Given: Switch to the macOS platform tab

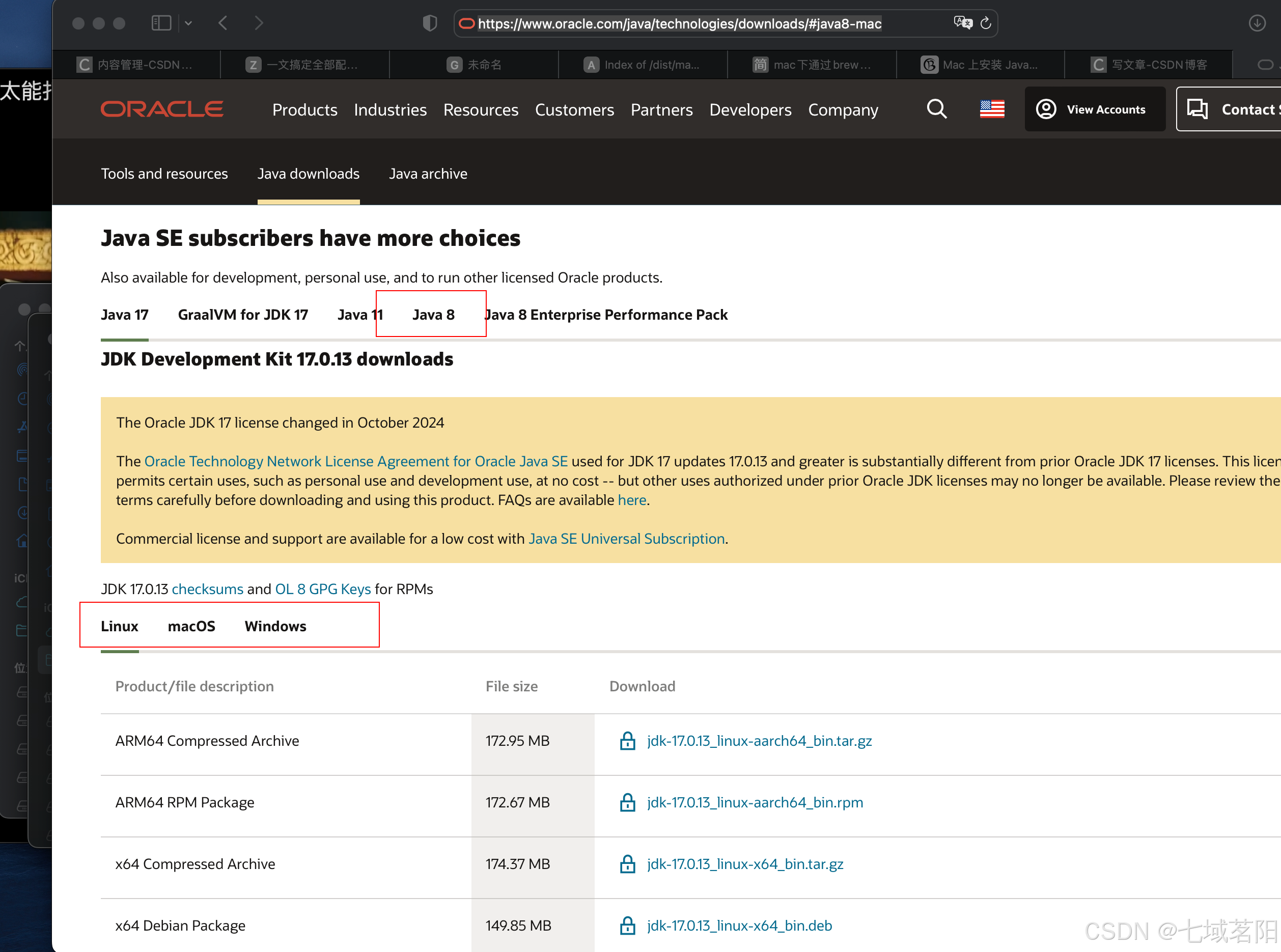Looking at the screenshot, I should (x=191, y=626).
